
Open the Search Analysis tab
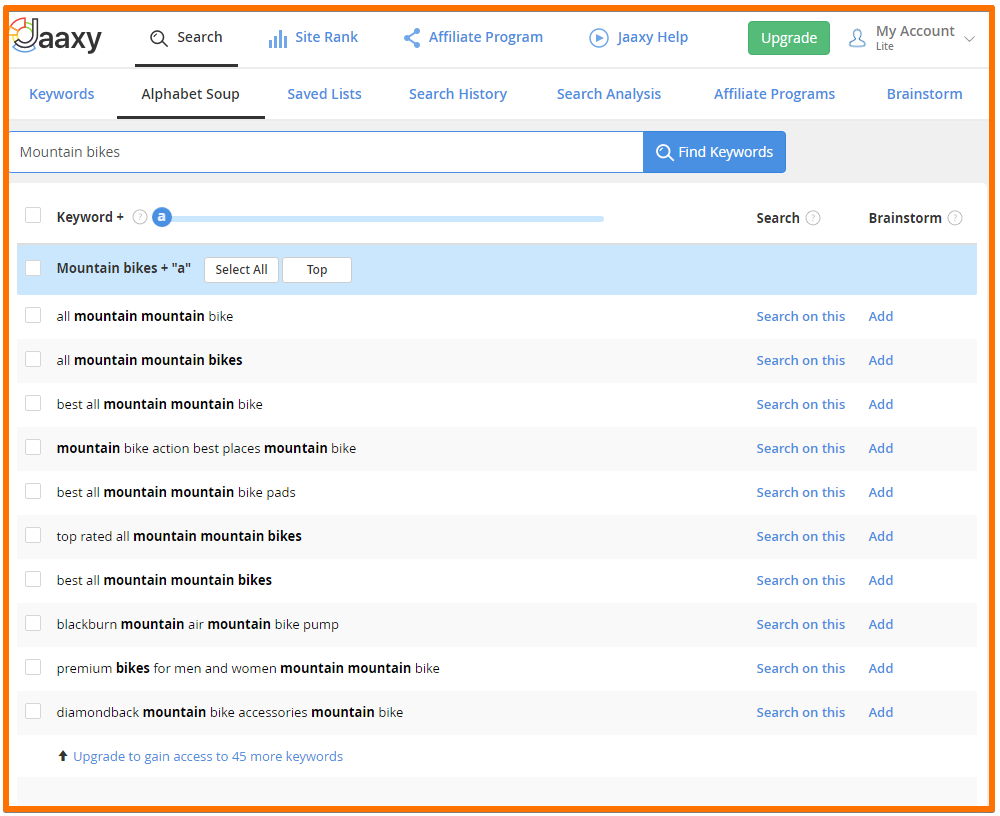click(608, 94)
